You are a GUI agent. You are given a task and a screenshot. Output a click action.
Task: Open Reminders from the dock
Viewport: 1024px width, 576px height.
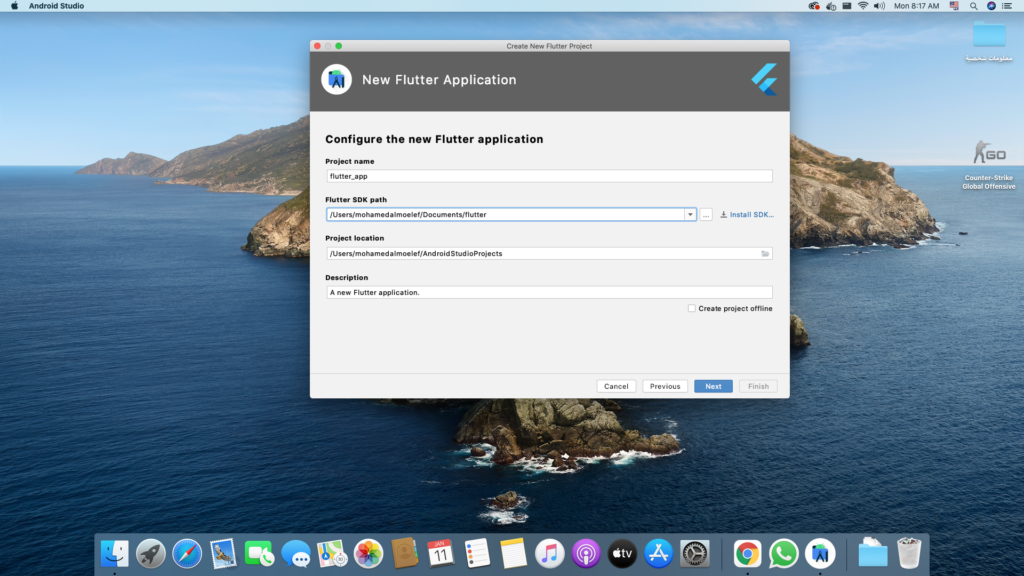point(477,554)
